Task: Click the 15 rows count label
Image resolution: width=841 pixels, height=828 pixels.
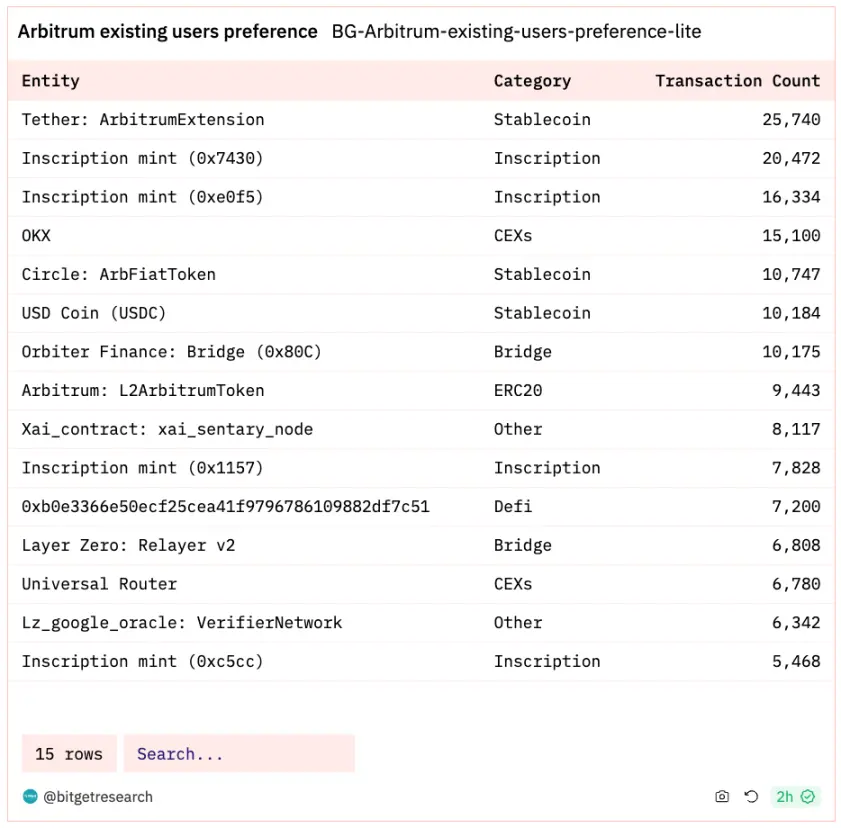Action: 69,754
